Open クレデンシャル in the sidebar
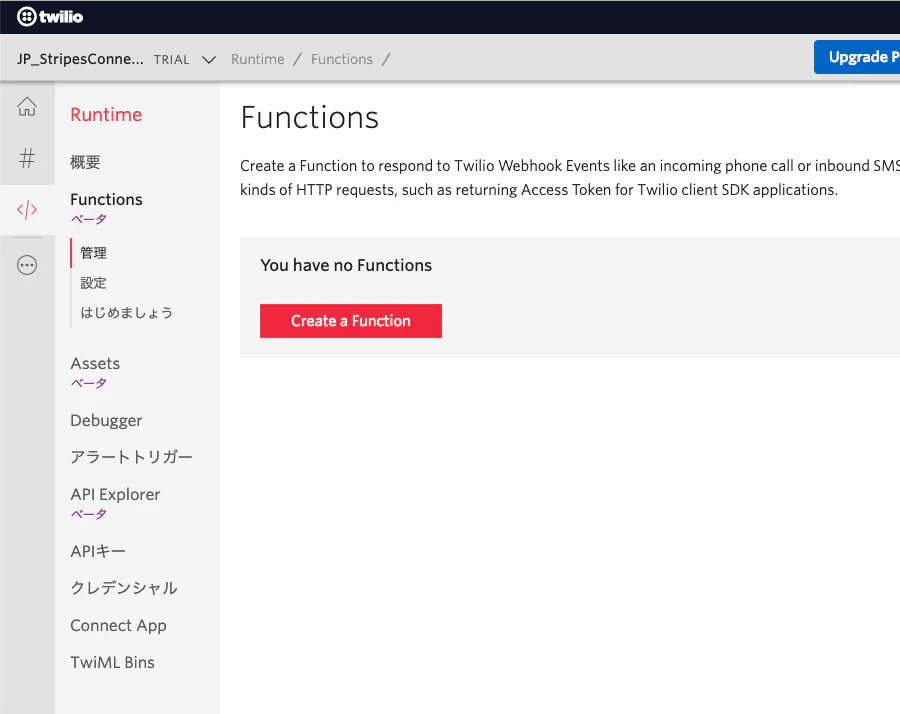Image resolution: width=900 pixels, height=714 pixels. (x=124, y=588)
